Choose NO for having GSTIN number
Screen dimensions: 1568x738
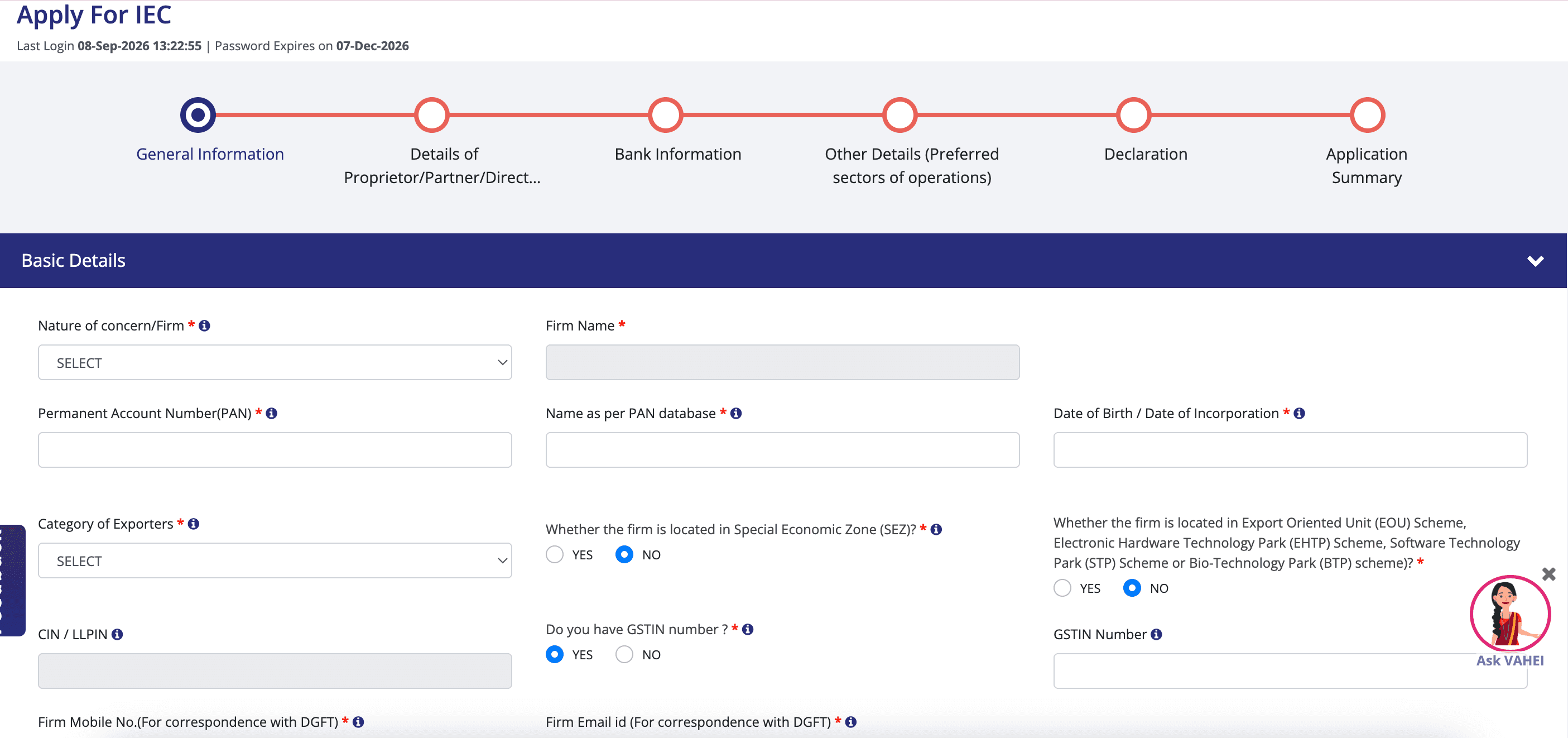pyautogui.click(x=624, y=655)
